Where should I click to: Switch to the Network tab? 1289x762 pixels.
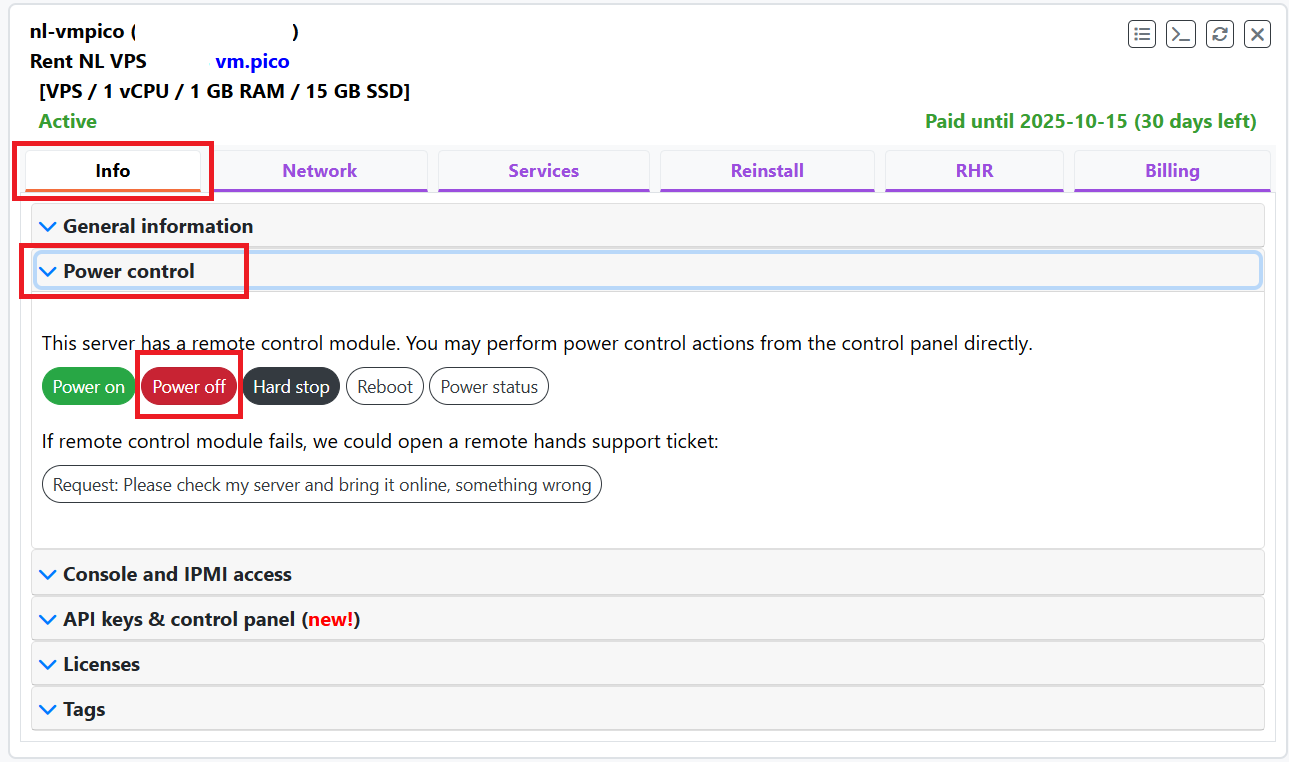(319, 171)
